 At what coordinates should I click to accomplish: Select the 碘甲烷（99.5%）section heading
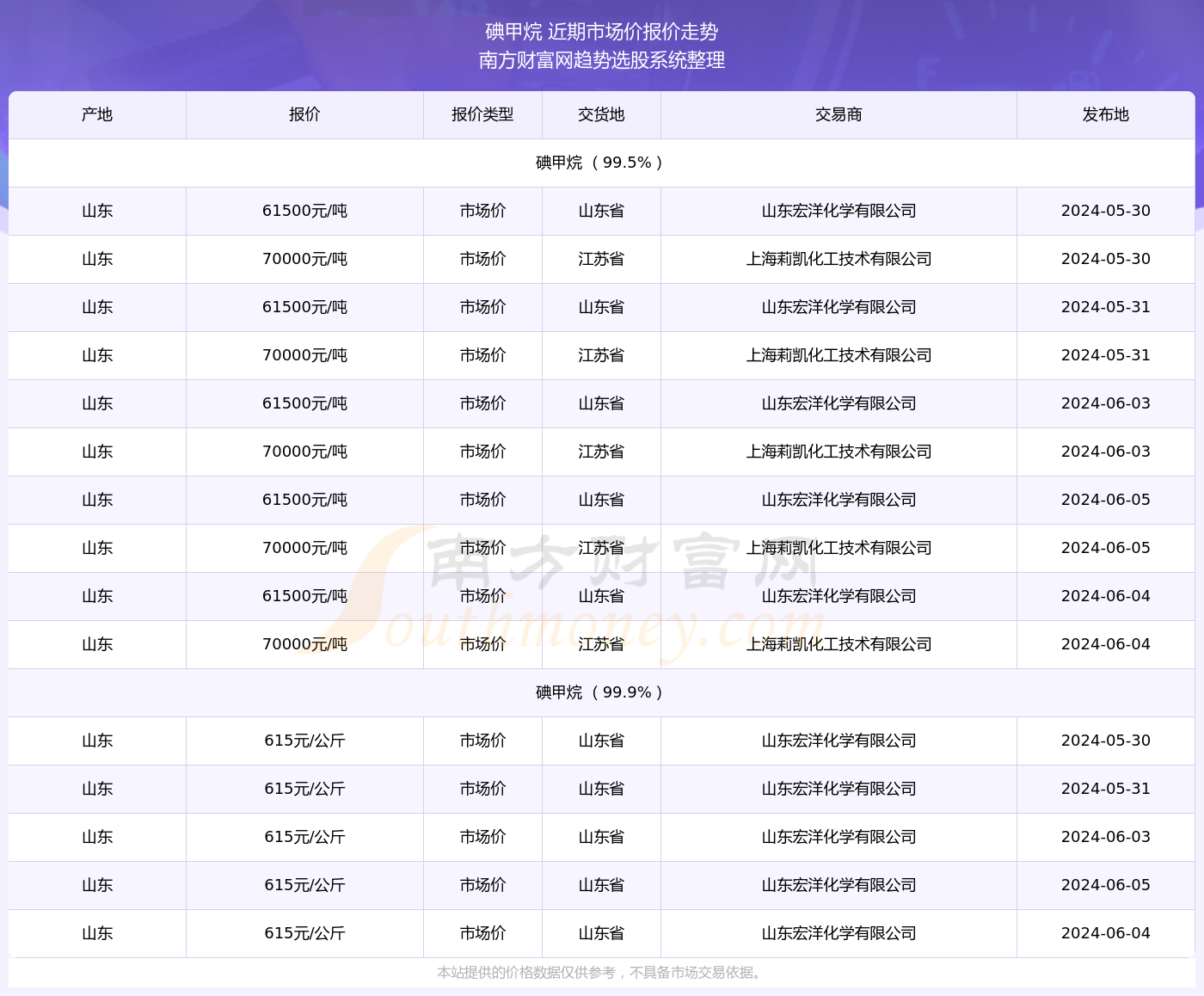601,163
